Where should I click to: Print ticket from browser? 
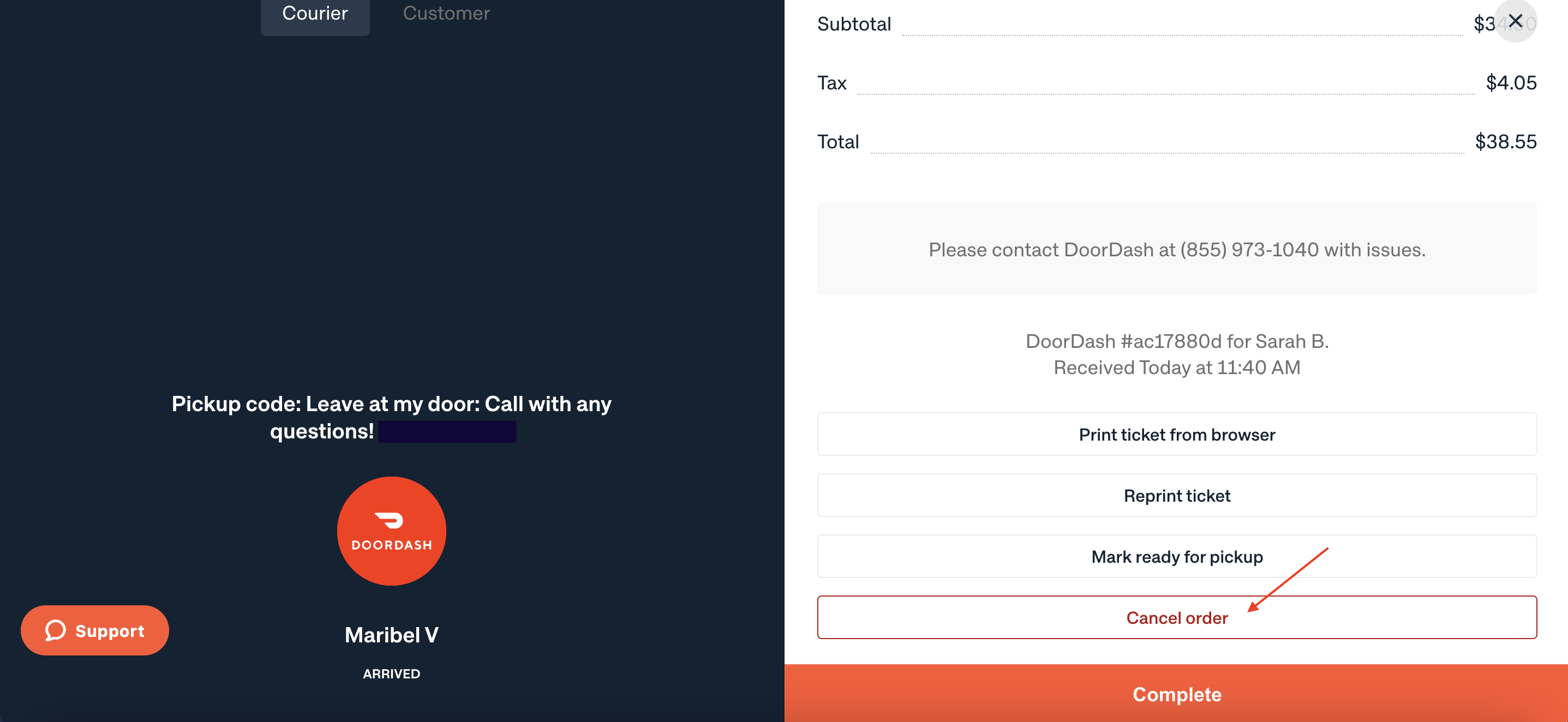1176,434
